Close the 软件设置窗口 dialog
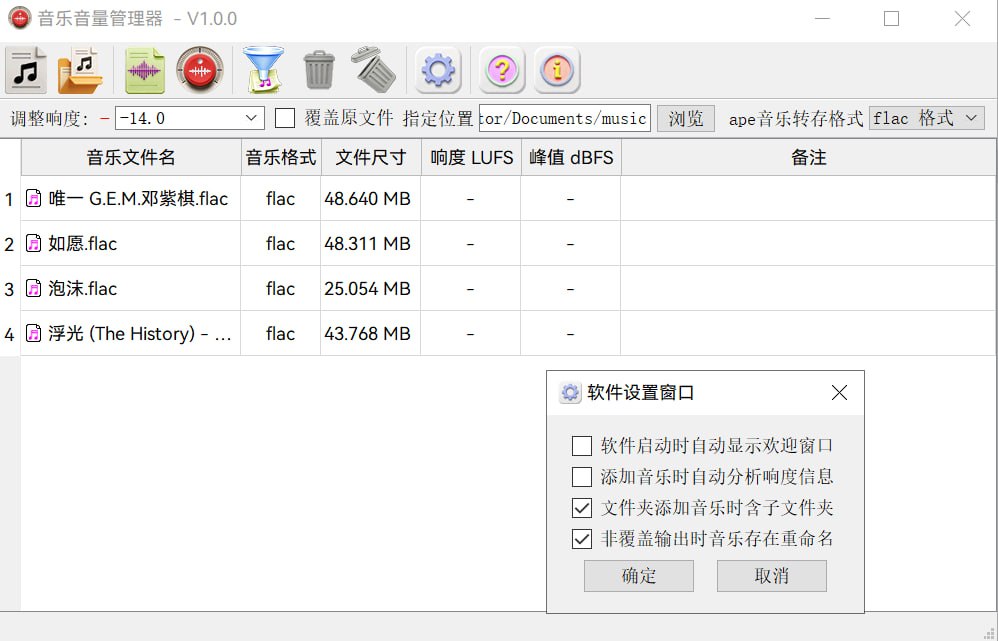 (840, 393)
